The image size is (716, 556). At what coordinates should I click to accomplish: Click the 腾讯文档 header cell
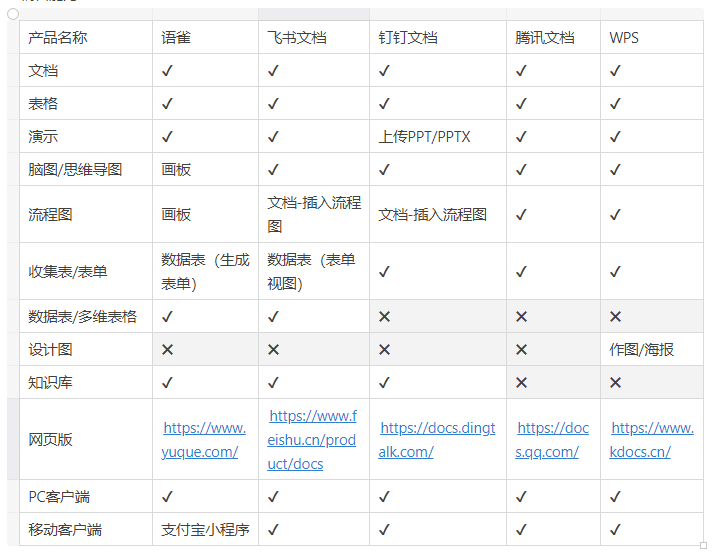tap(553, 37)
